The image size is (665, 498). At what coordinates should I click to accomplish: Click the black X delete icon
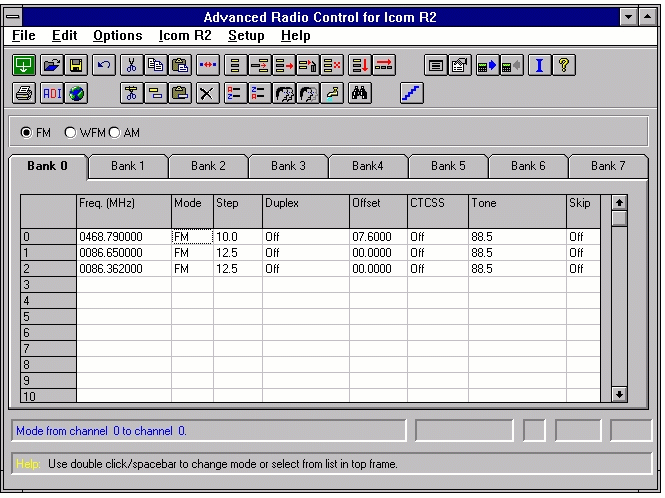pos(207,93)
